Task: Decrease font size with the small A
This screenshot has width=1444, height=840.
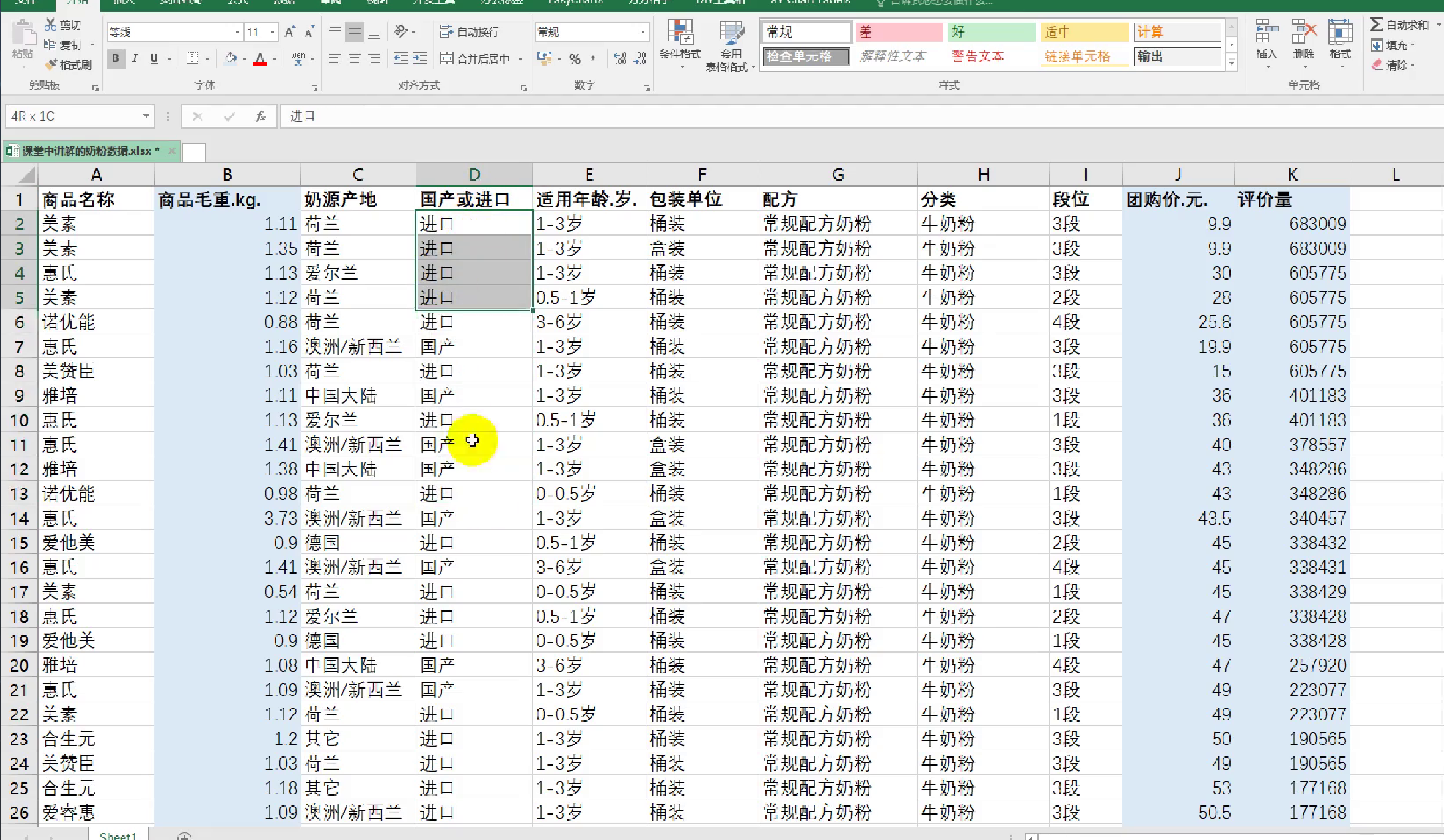Action: coord(309,32)
